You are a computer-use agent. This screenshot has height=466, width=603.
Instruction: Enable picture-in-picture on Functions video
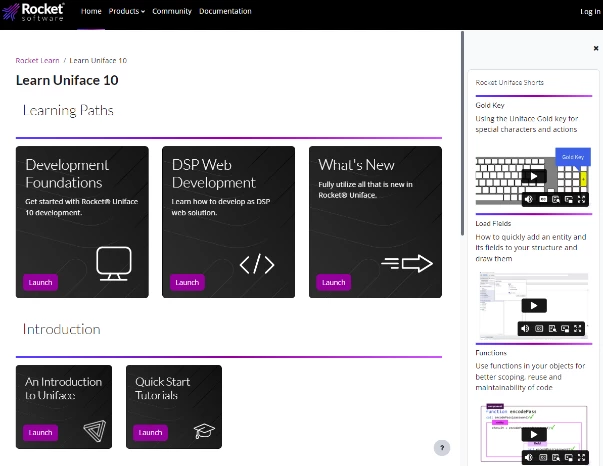(x=568, y=457)
